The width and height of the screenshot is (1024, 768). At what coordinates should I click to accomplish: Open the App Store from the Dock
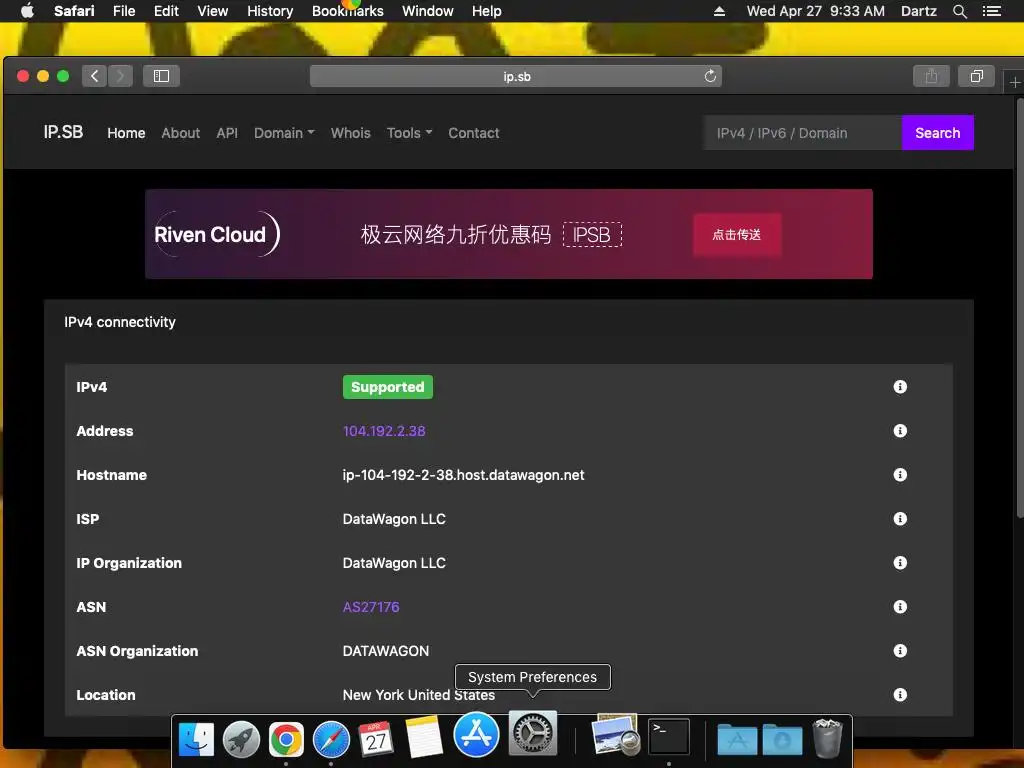click(x=476, y=734)
